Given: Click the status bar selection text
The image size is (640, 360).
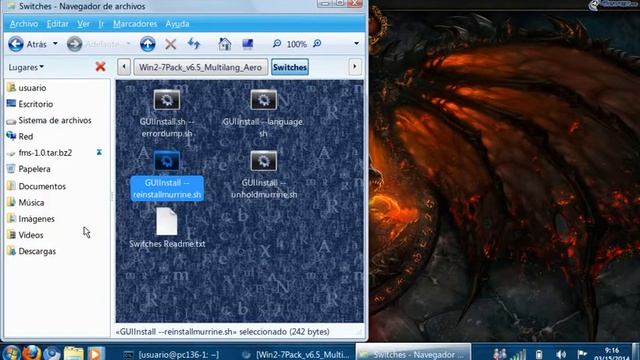Looking at the screenshot, I should point(223,332).
